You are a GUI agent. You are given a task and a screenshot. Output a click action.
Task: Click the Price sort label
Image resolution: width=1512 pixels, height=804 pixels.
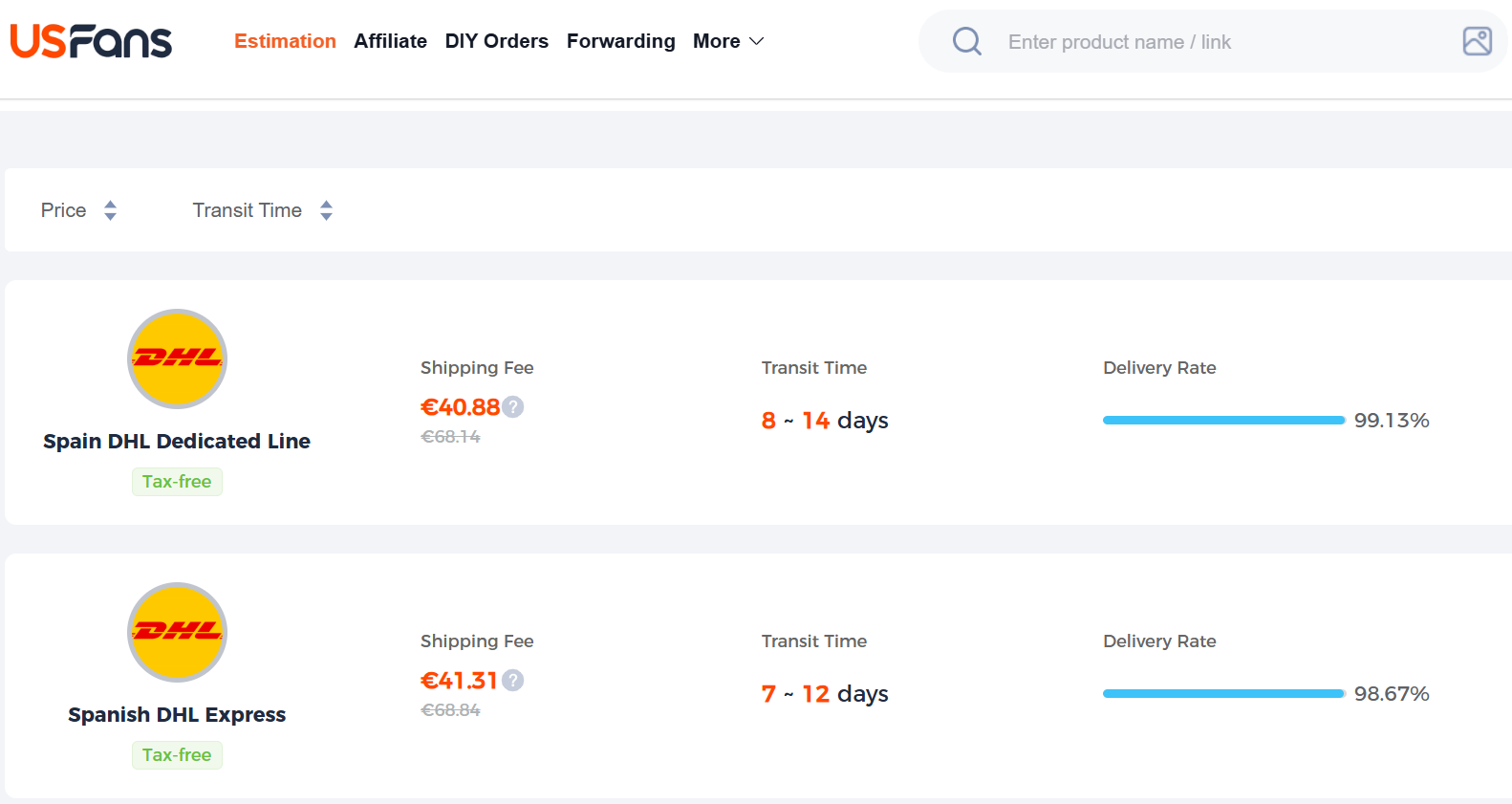point(63,210)
